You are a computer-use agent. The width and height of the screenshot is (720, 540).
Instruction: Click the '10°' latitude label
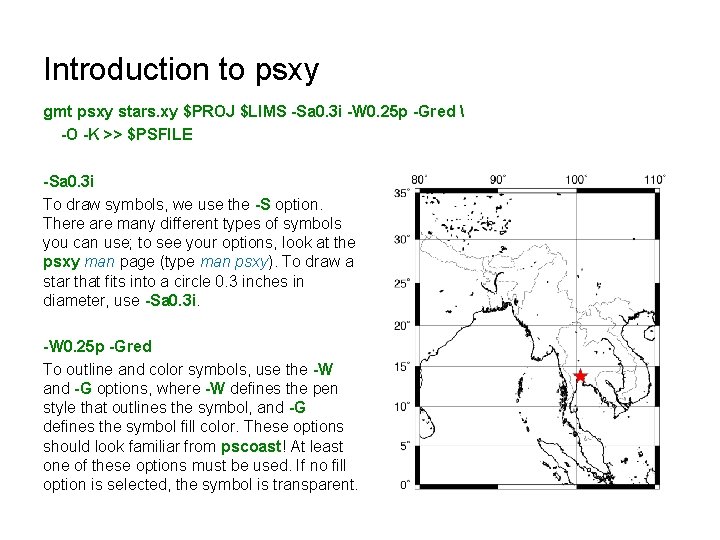pyautogui.click(x=402, y=406)
